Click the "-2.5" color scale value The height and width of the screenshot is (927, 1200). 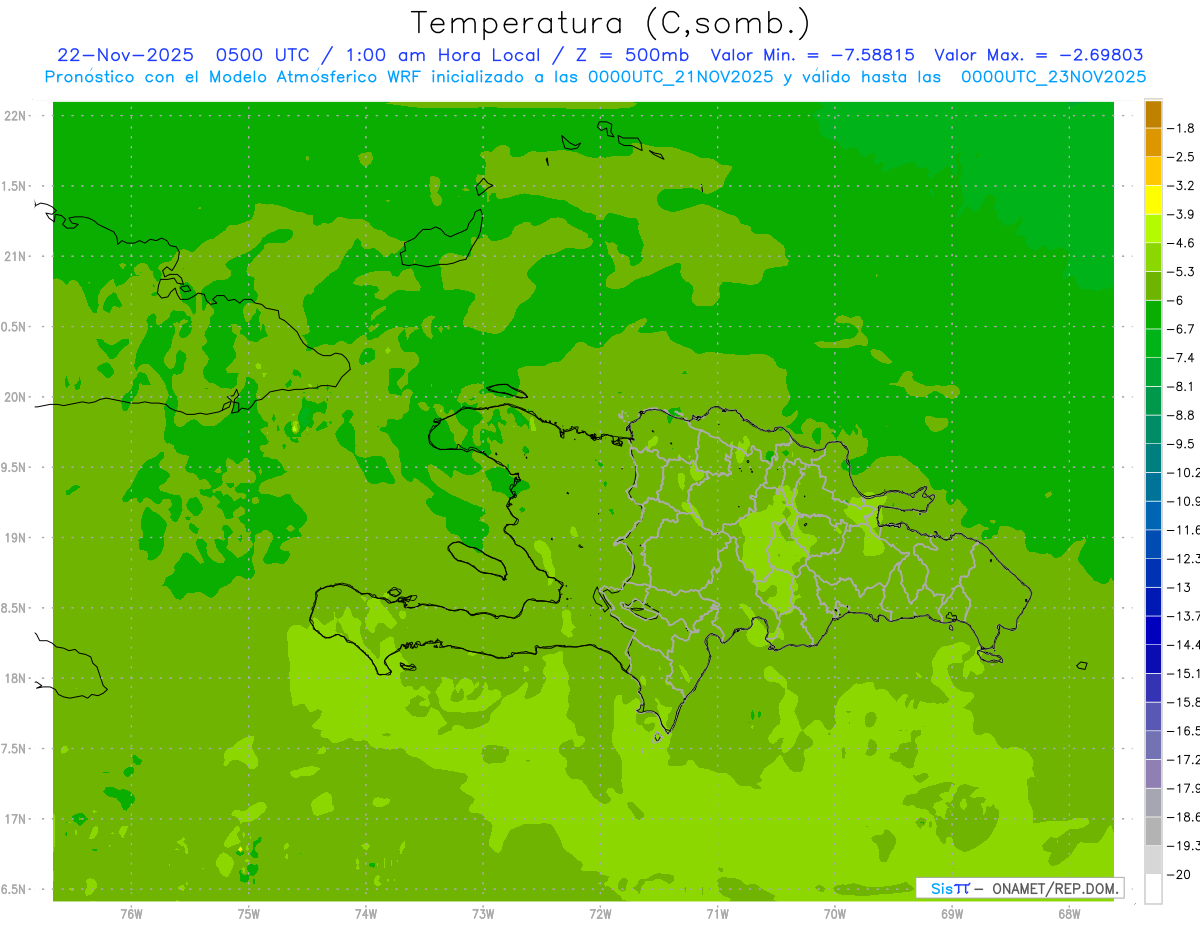click(1183, 157)
